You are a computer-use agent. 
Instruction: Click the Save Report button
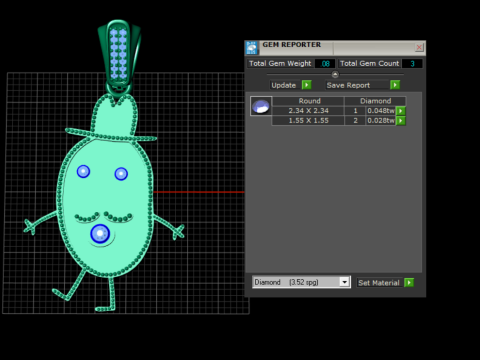pos(348,85)
